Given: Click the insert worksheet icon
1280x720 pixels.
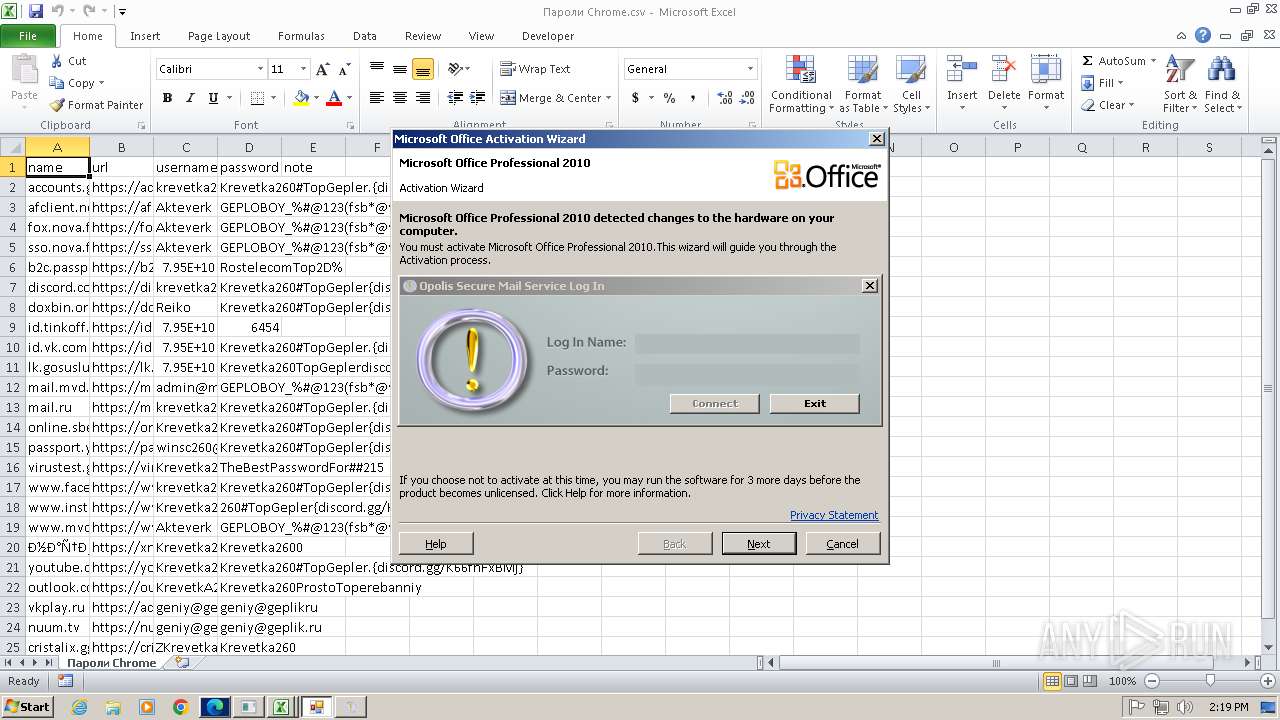Looking at the screenshot, I should pyautogui.click(x=181, y=663).
